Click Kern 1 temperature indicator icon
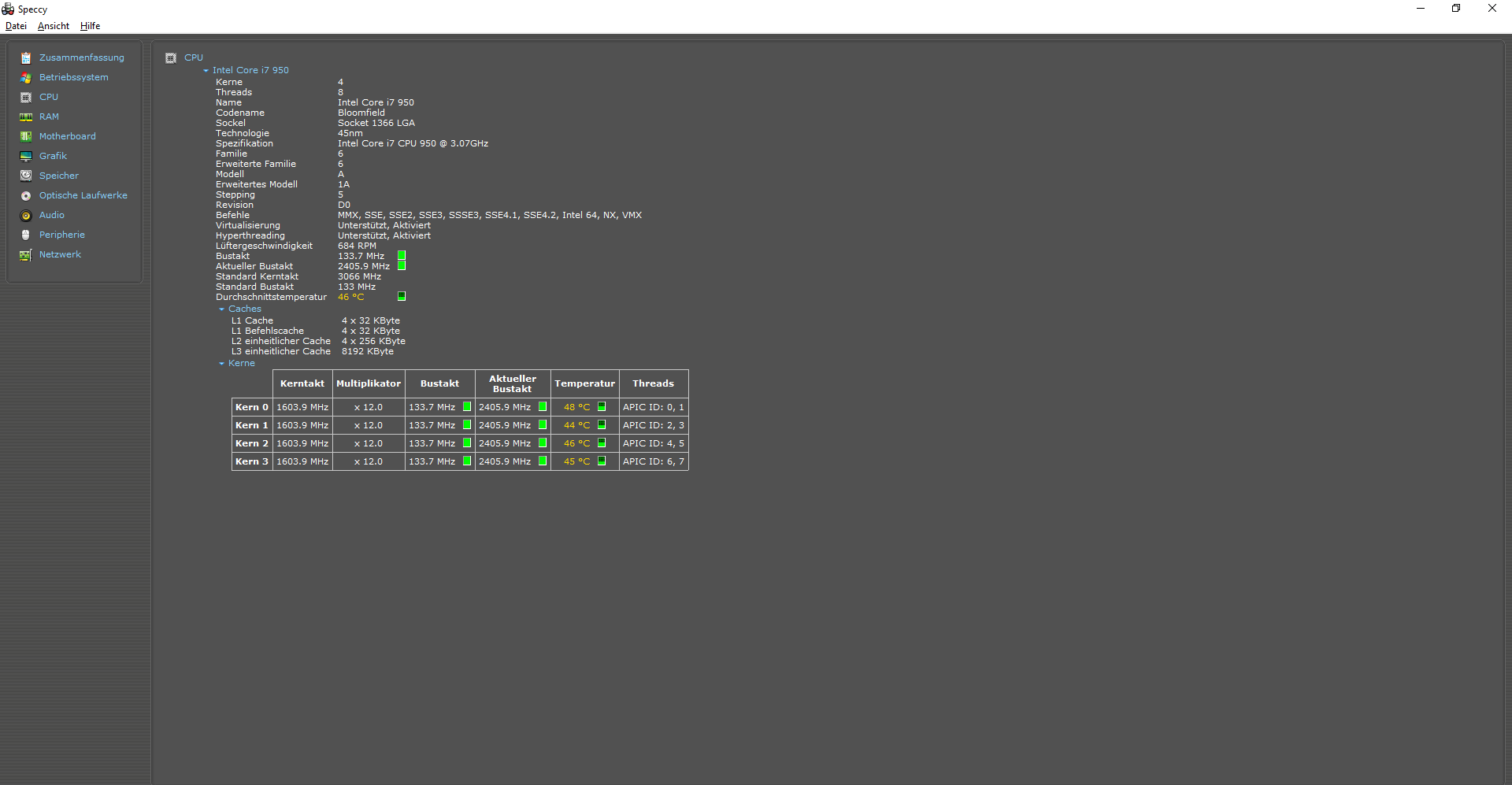 (x=602, y=425)
